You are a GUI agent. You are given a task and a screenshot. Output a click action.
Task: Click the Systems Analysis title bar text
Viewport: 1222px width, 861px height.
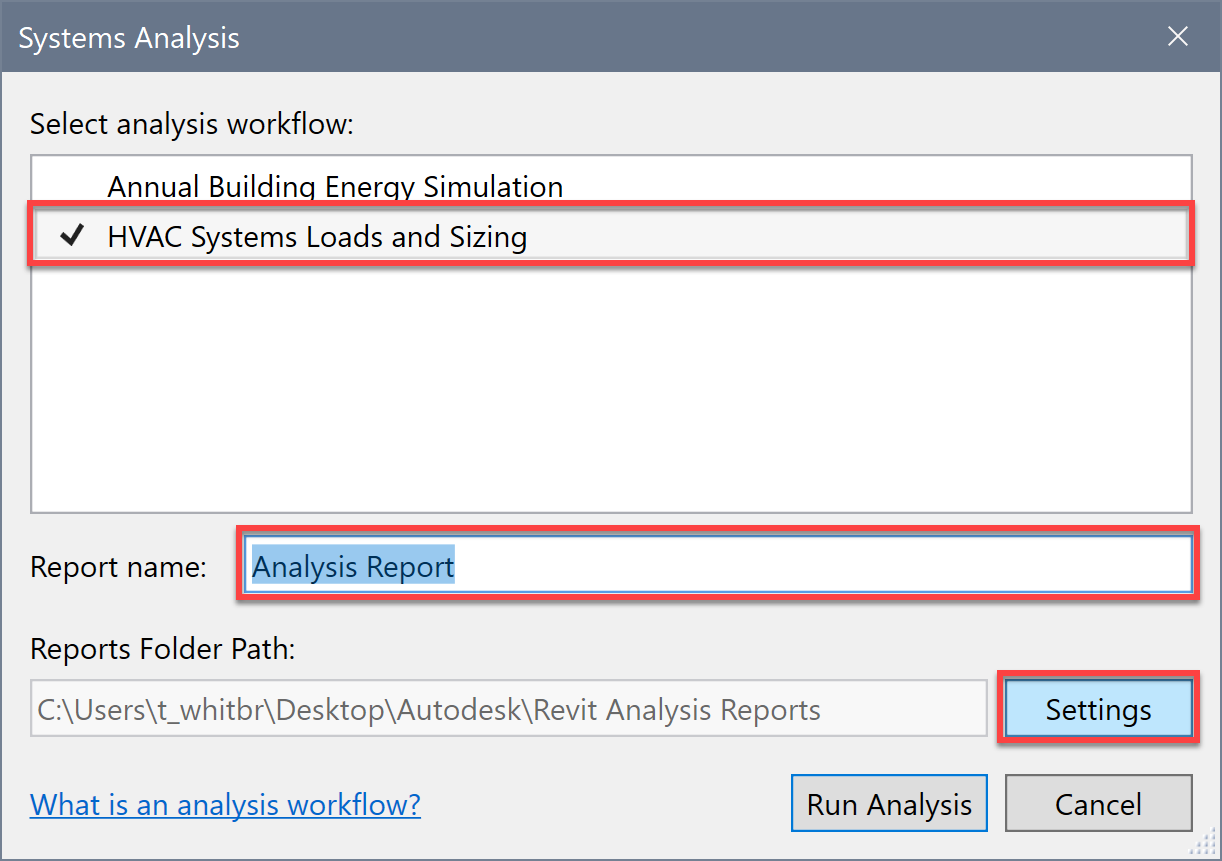129,39
